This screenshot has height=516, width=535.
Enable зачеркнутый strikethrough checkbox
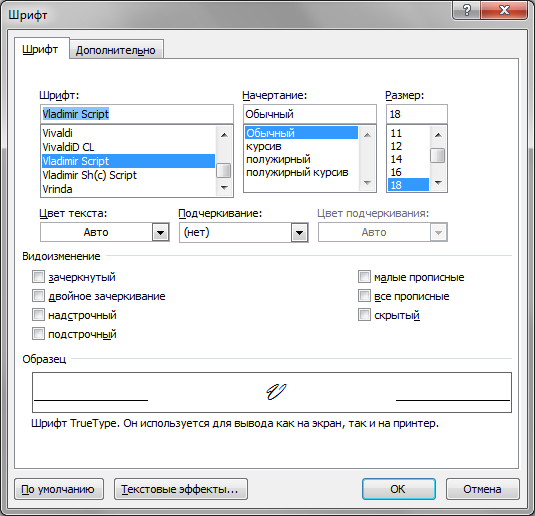pyautogui.click(x=38, y=277)
